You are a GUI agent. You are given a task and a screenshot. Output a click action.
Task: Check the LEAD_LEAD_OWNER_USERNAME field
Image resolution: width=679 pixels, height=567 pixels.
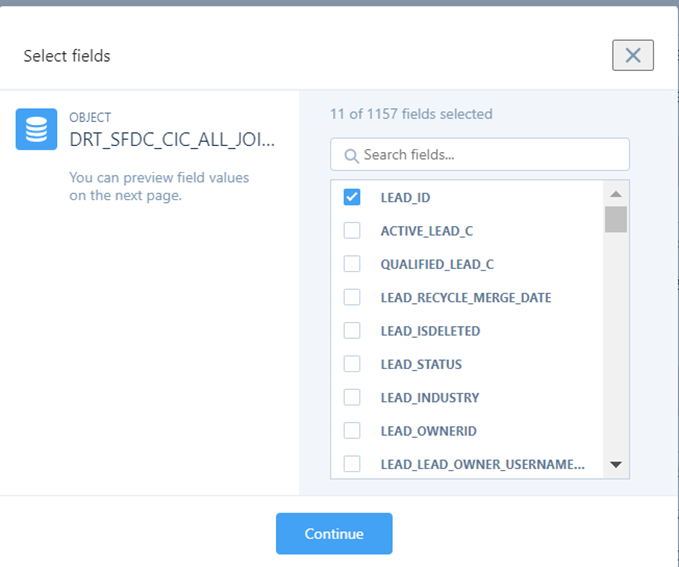(352, 464)
